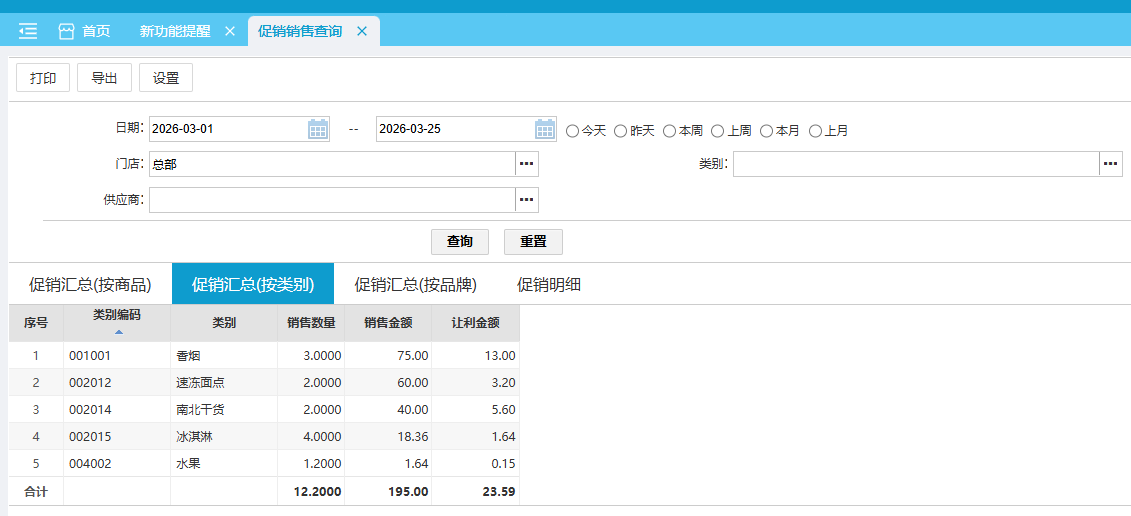Collapse the sidebar menu icon

[28, 31]
